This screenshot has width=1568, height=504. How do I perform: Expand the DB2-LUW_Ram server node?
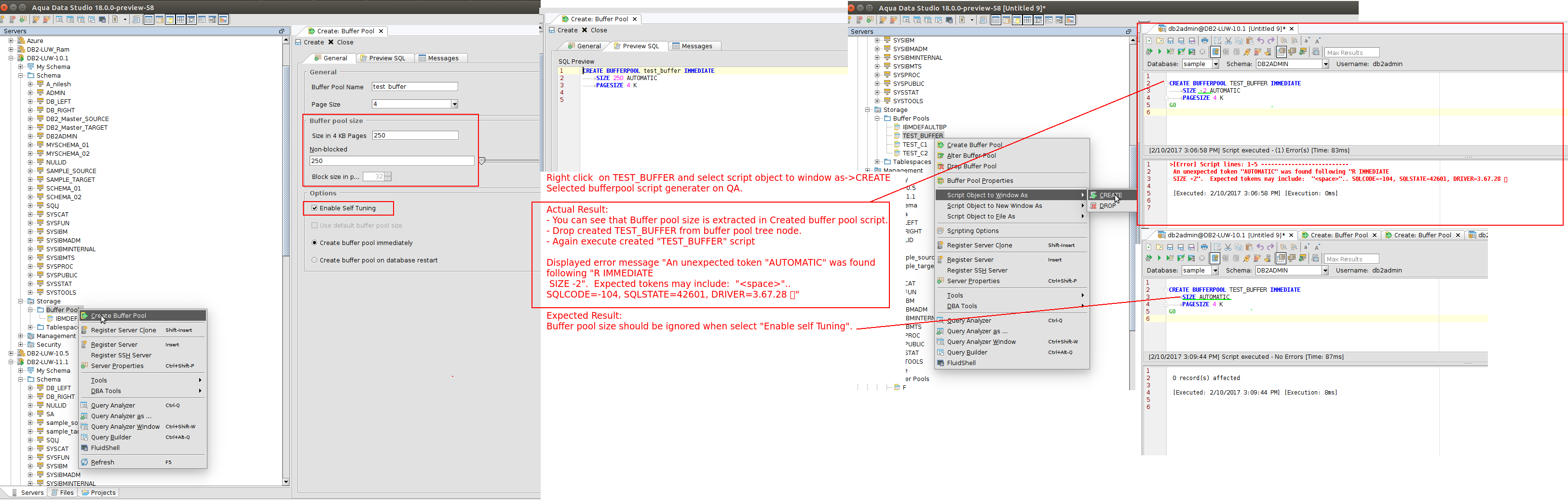tap(10, 49)
